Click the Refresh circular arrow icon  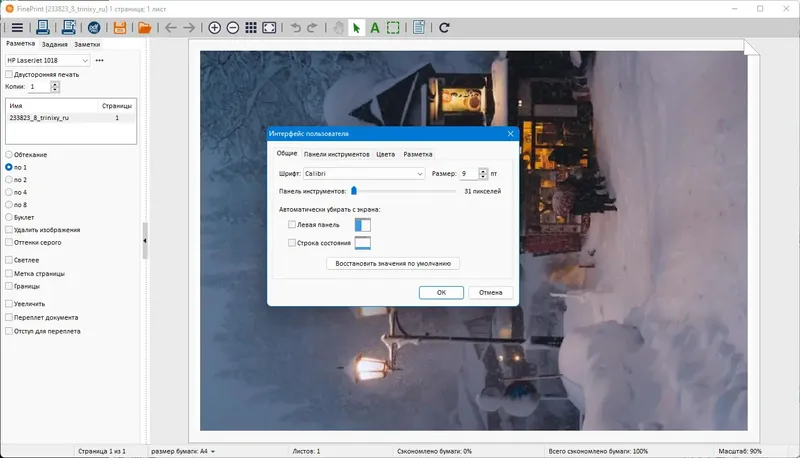click(444, 28)
